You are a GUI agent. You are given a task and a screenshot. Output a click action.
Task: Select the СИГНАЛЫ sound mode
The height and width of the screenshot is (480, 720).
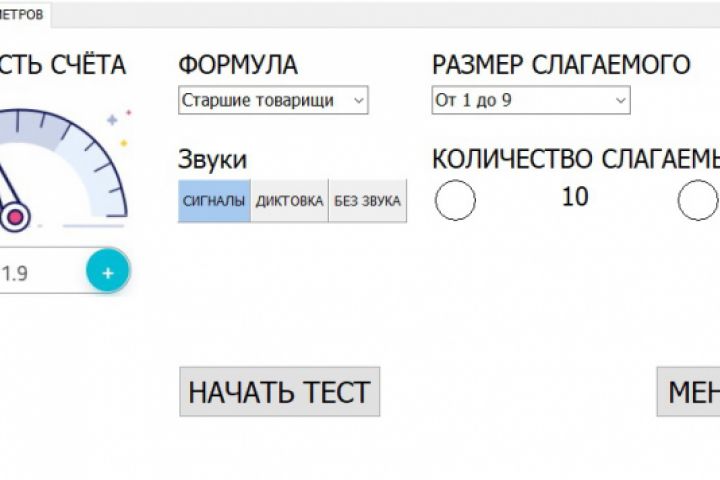[x=214, y=201]
